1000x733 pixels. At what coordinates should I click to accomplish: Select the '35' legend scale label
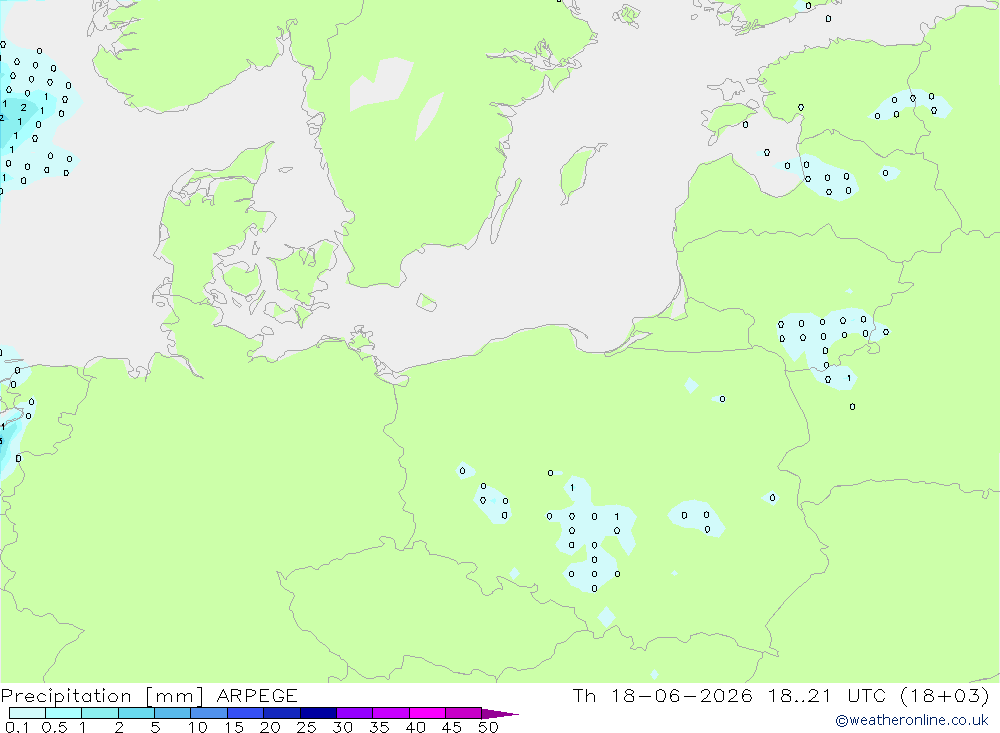click(379, 727)
